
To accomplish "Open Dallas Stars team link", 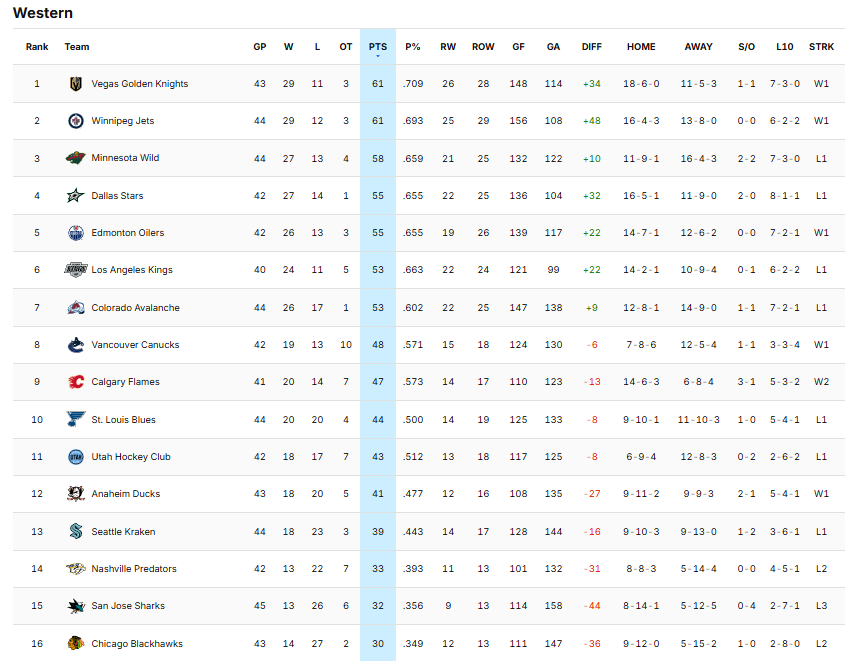I will 117,195.
